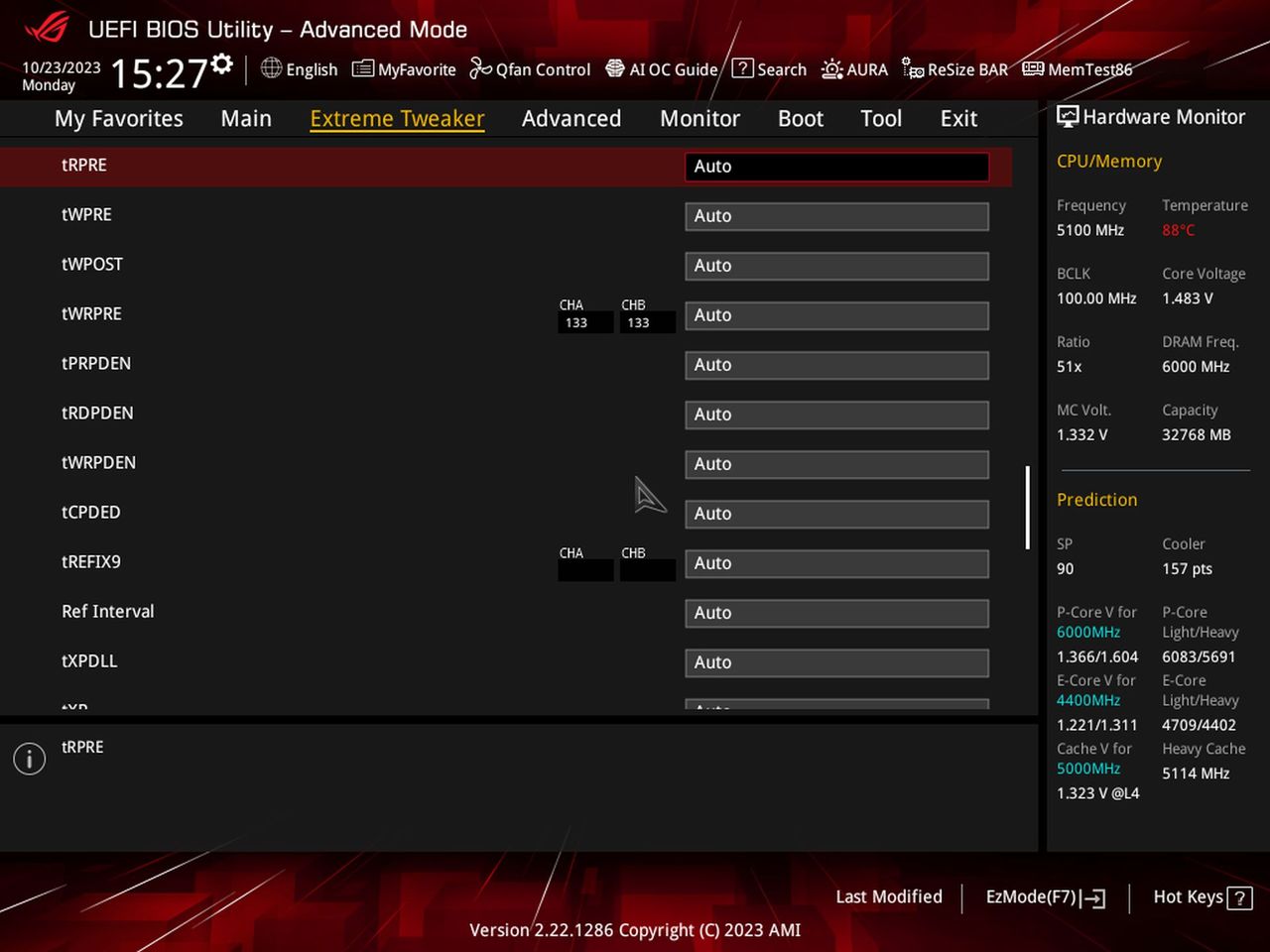Click the tWPOST Auto value field
1270x952 pixels.
click(x=837, y=266)
